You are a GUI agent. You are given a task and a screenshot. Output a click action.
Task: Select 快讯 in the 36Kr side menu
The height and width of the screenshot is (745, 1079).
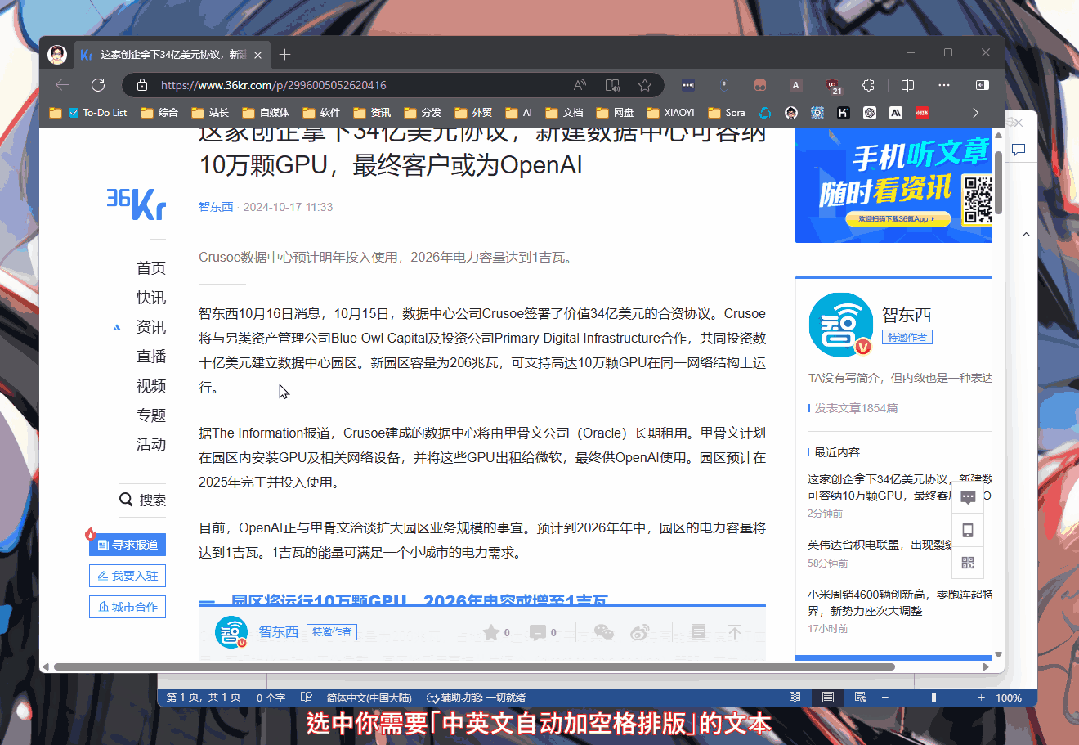coord(151,297)
